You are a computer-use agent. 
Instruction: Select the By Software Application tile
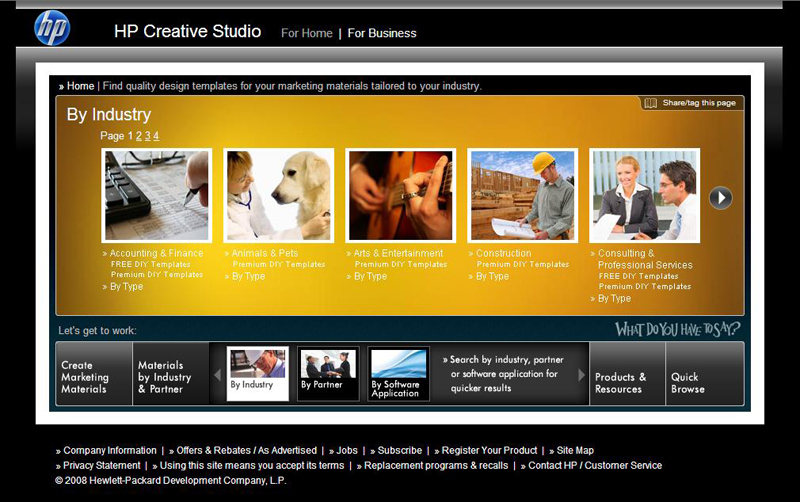point(398,373)
